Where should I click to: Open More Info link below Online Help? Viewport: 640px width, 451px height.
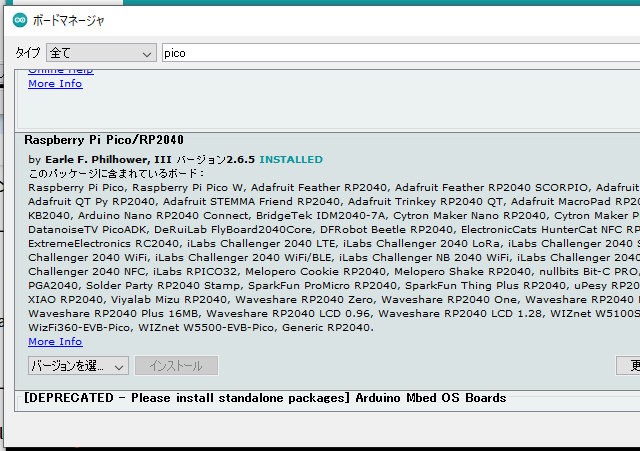(x=55, y=84)
